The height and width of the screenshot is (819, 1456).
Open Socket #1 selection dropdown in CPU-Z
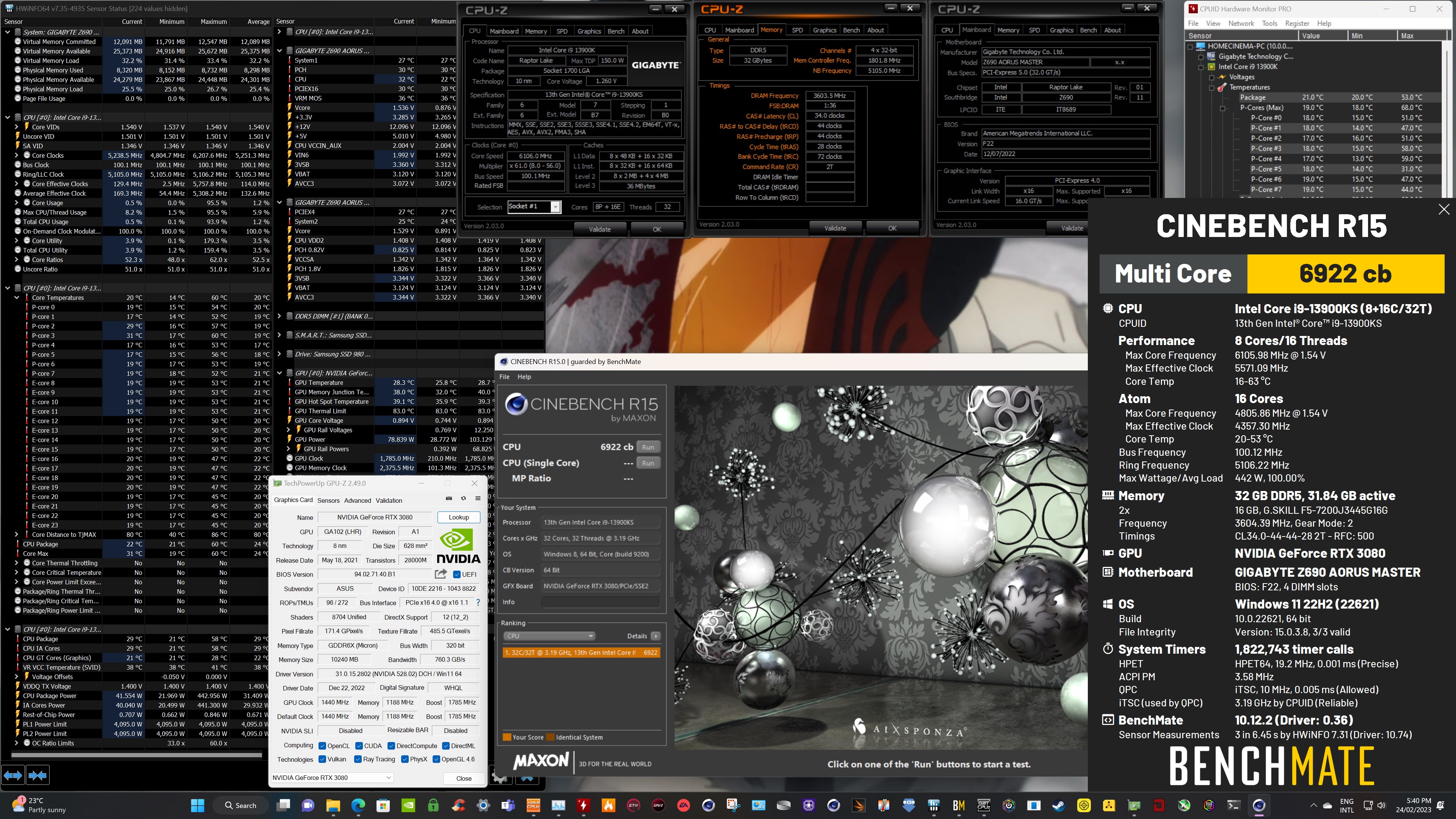point(533,207)
